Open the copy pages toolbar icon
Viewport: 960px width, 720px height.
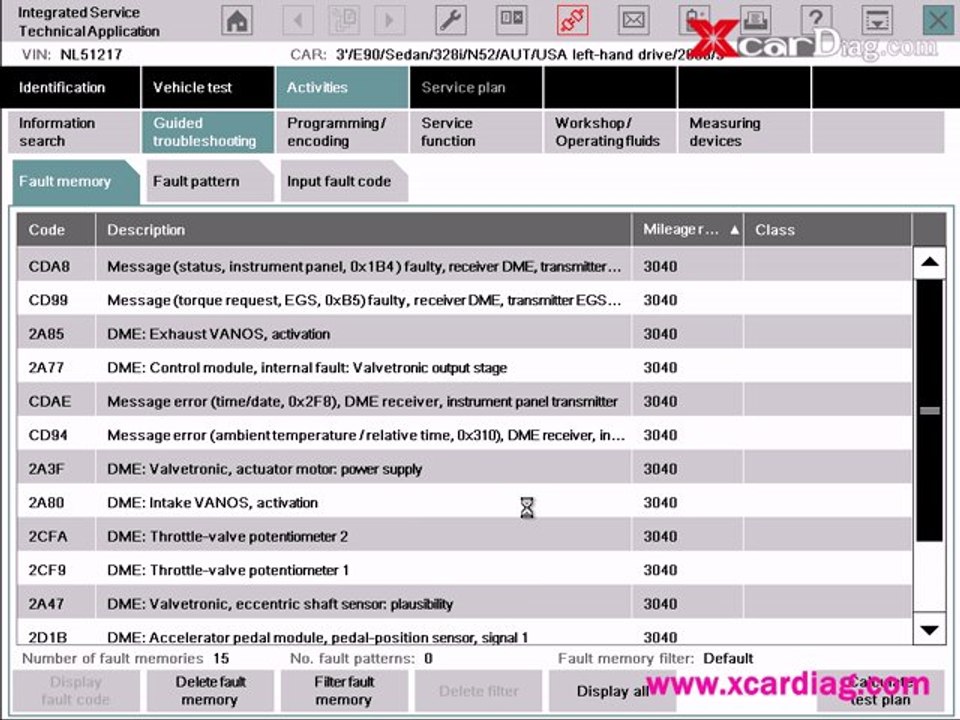pos(344,20)
